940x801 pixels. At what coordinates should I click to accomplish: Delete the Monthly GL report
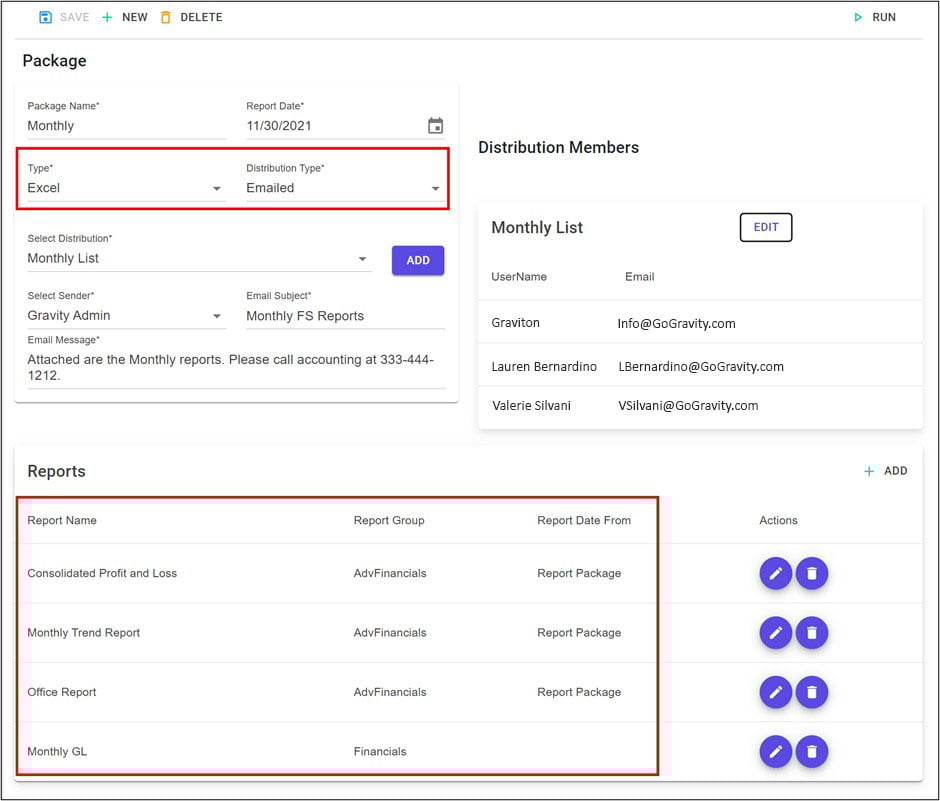pos(812,751)
